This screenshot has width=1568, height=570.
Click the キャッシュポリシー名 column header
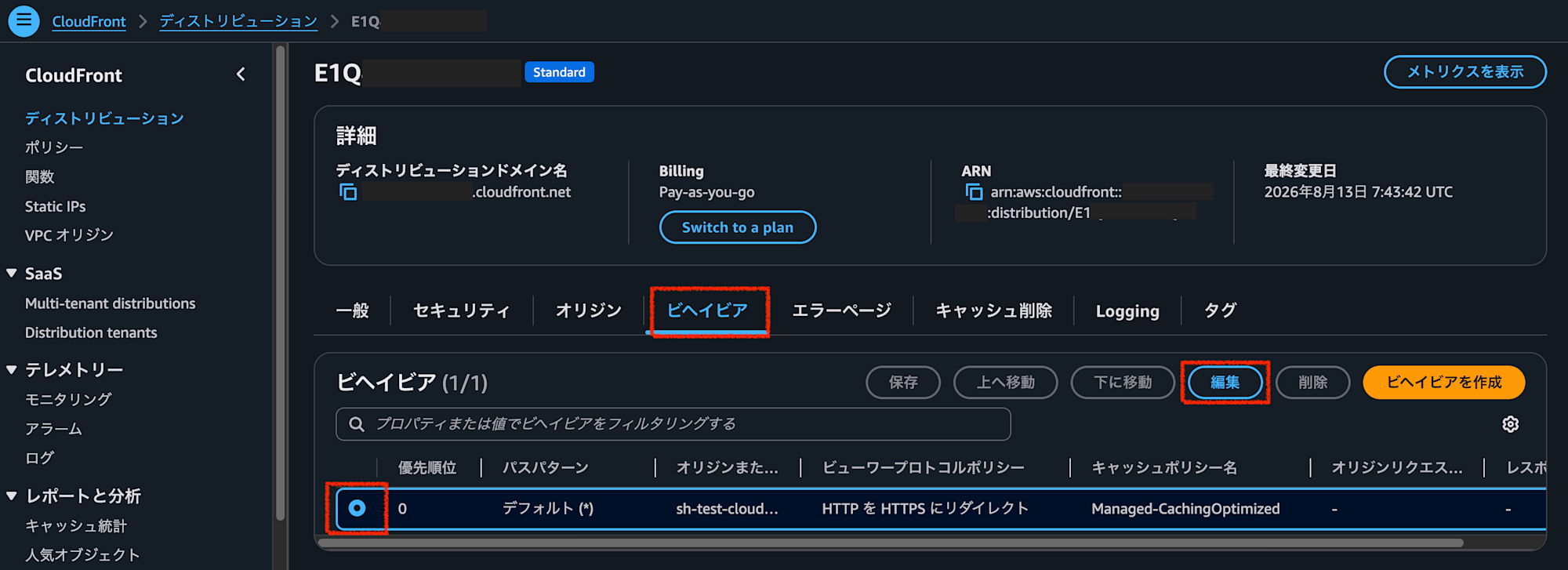coord(1164,468)
